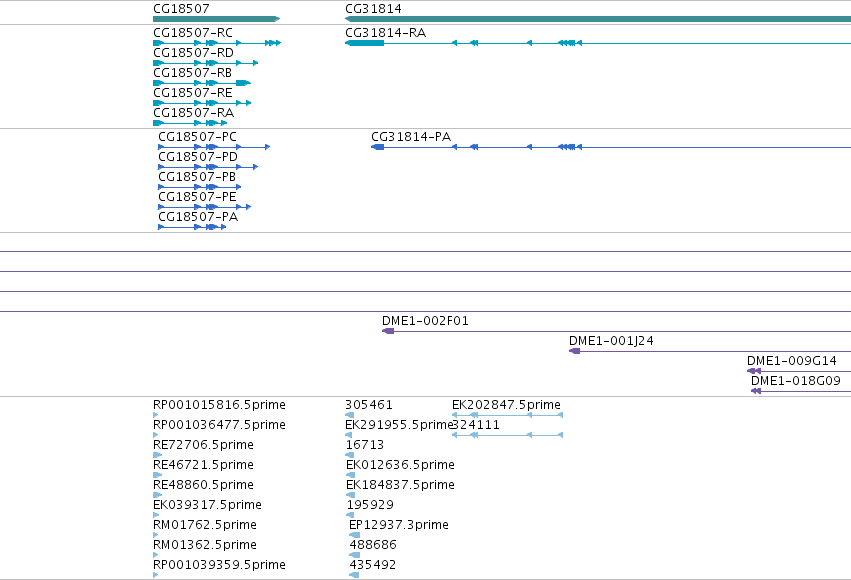Click feature label 488686

[x=373, y=545]
